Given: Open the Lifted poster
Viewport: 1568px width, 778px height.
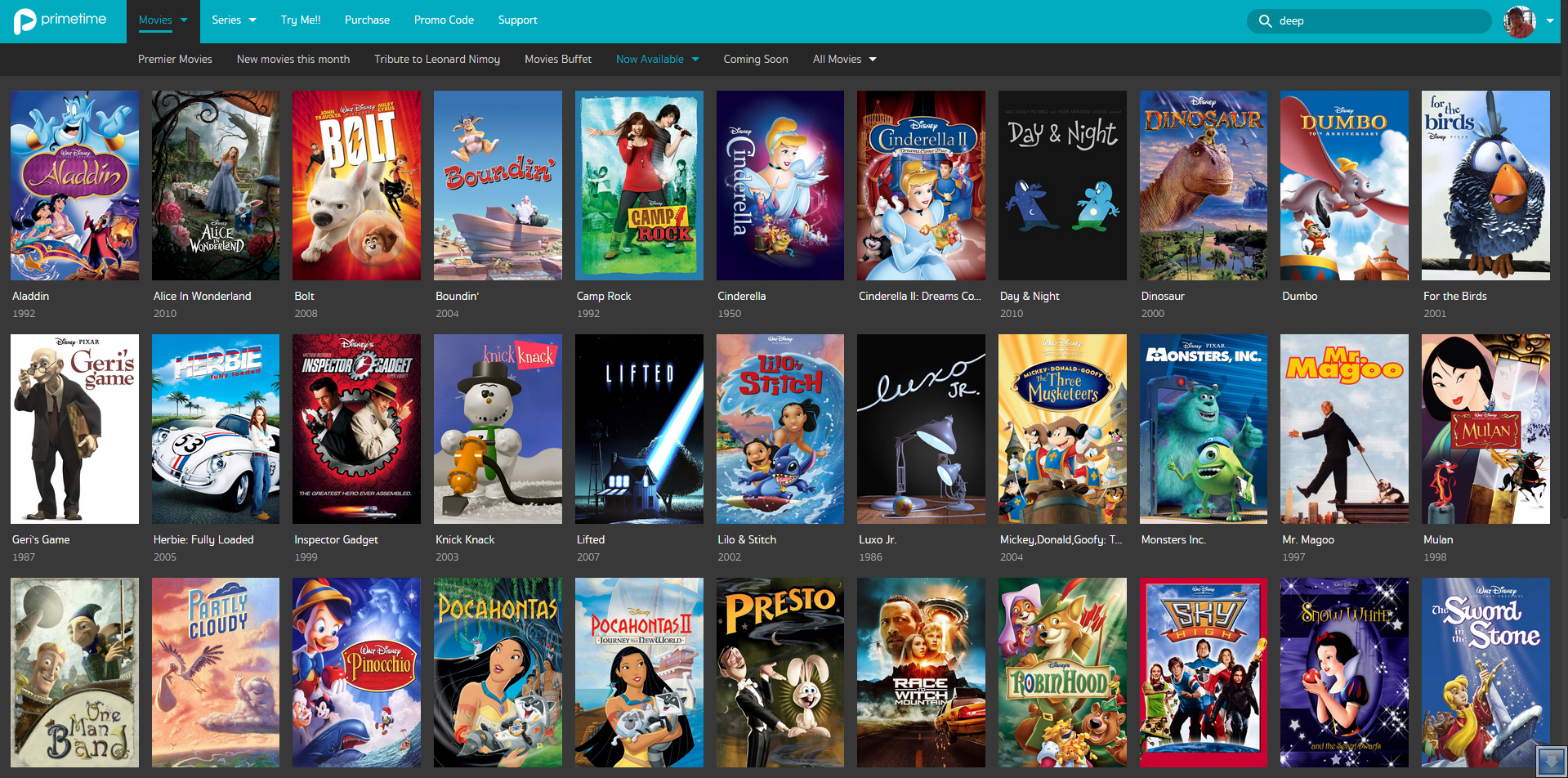Looking at the screenshot, I should coord(639,429).
